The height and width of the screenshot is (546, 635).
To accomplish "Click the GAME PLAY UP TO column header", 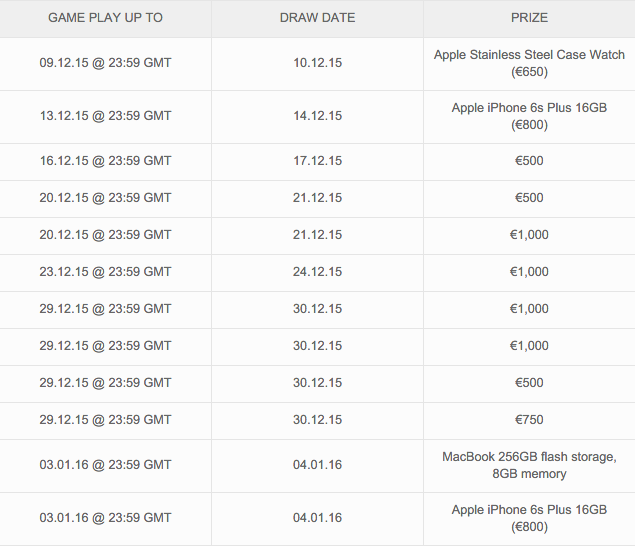I will pyautogui.click(x=105, y=18).
